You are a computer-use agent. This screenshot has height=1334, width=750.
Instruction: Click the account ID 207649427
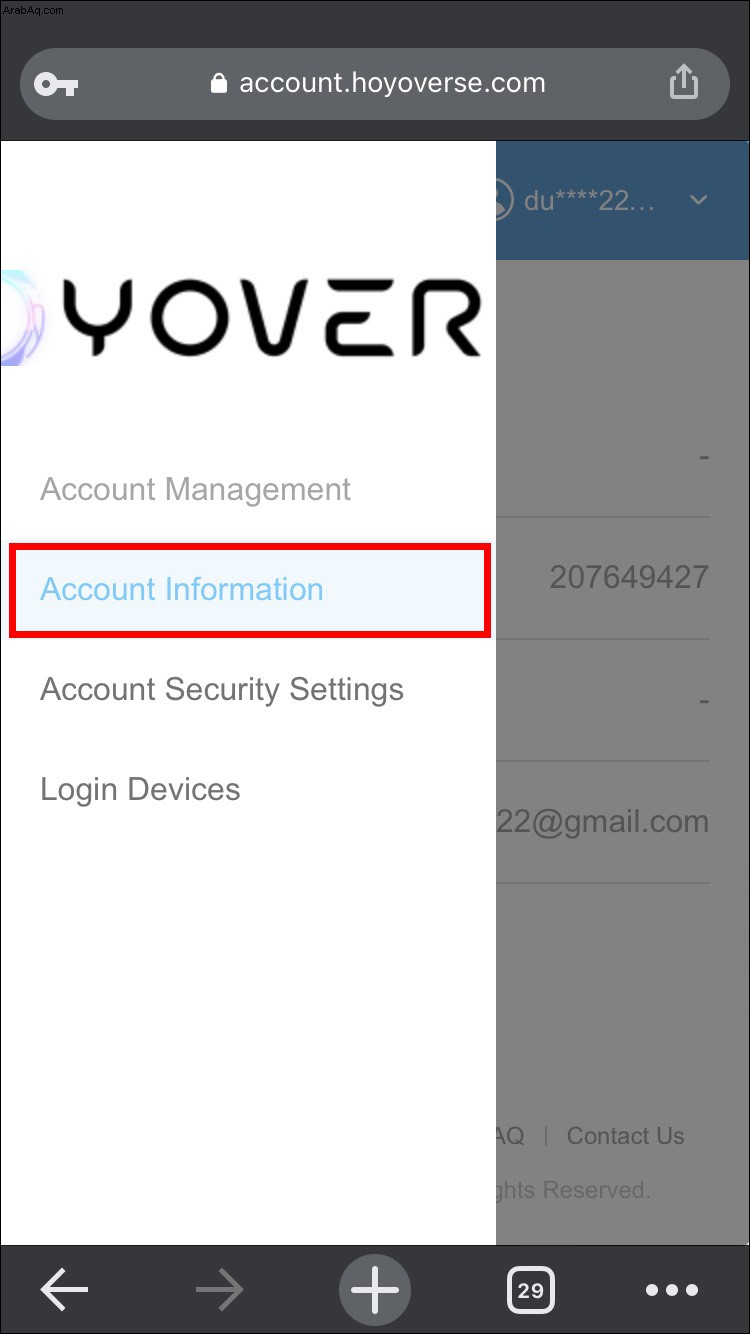coord(629,577)
